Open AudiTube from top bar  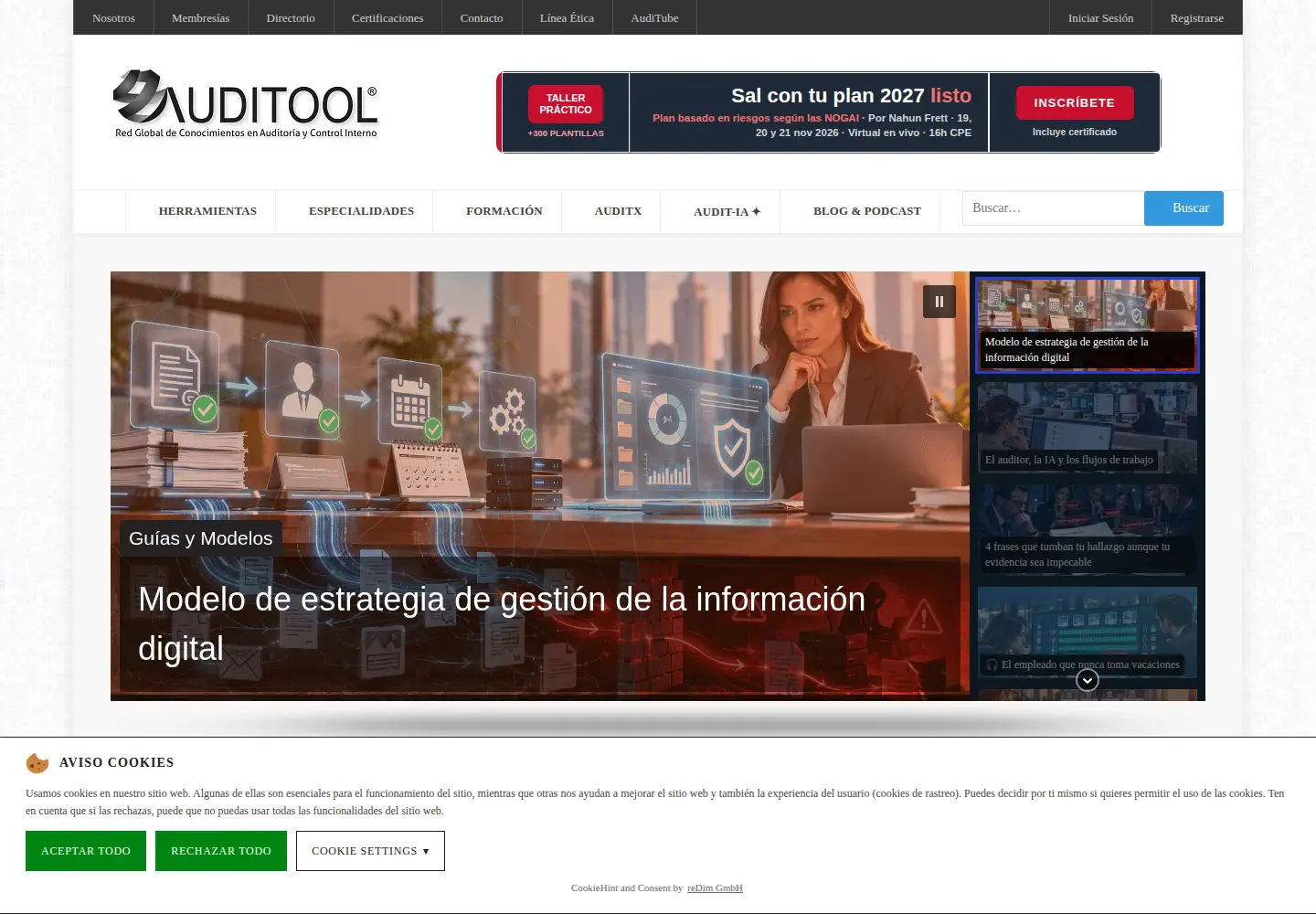pyautogui.click(x=654, y=17)
